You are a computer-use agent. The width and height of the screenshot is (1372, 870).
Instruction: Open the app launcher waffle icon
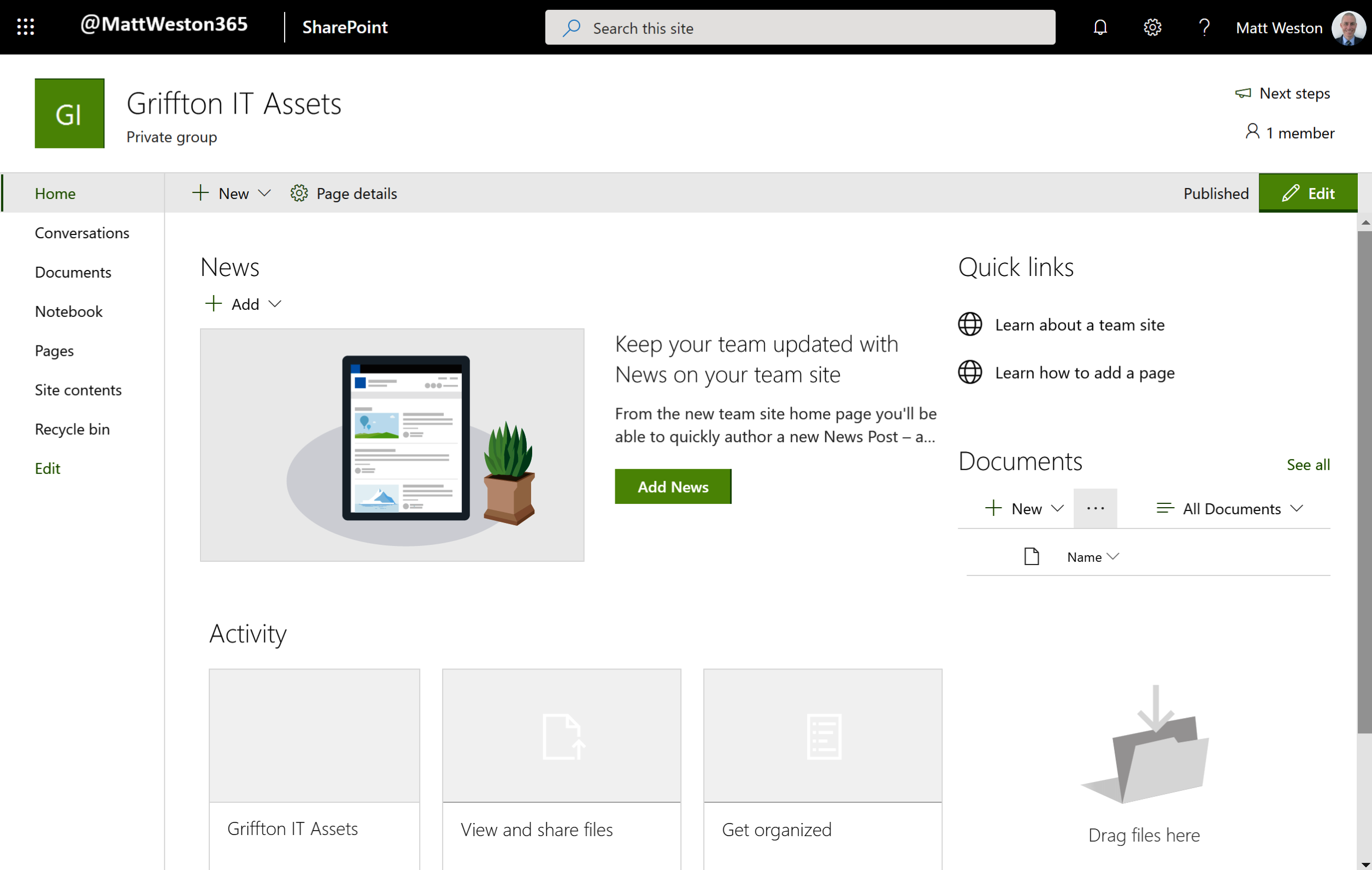[x=26, y=27]
